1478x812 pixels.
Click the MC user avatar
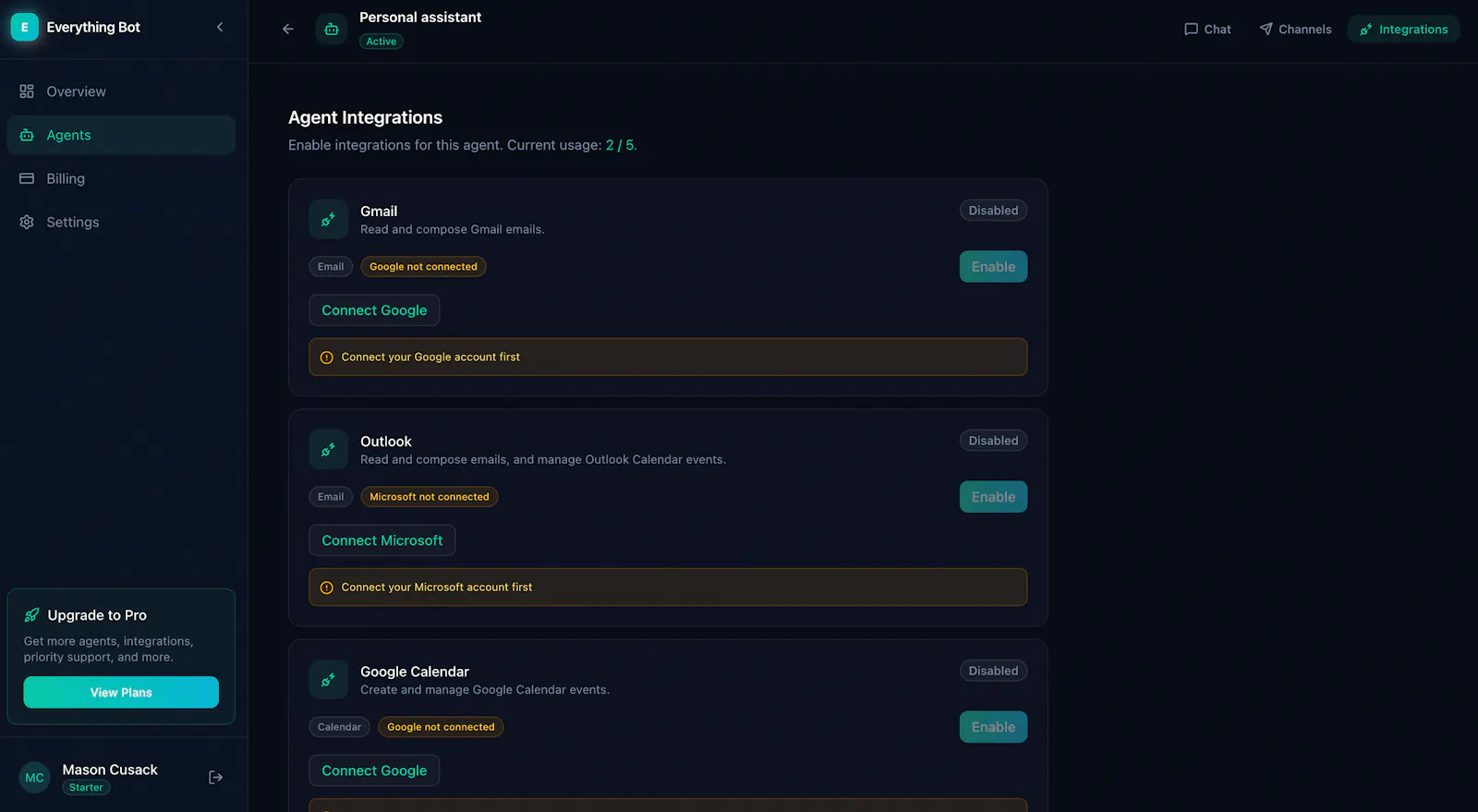pyautogui.click(x=34, y=778)
